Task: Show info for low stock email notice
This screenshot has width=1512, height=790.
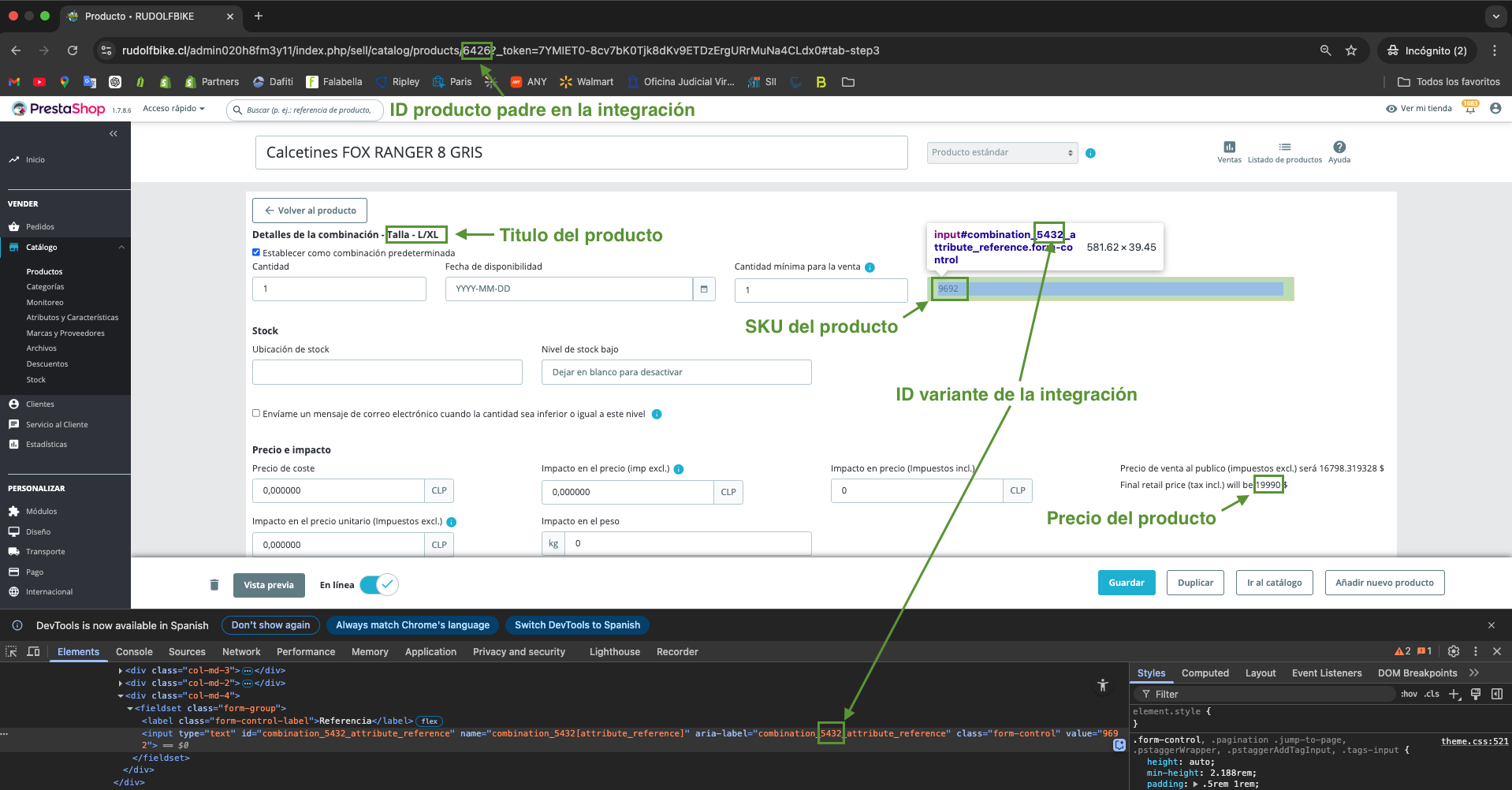Action: coord(657,414)
